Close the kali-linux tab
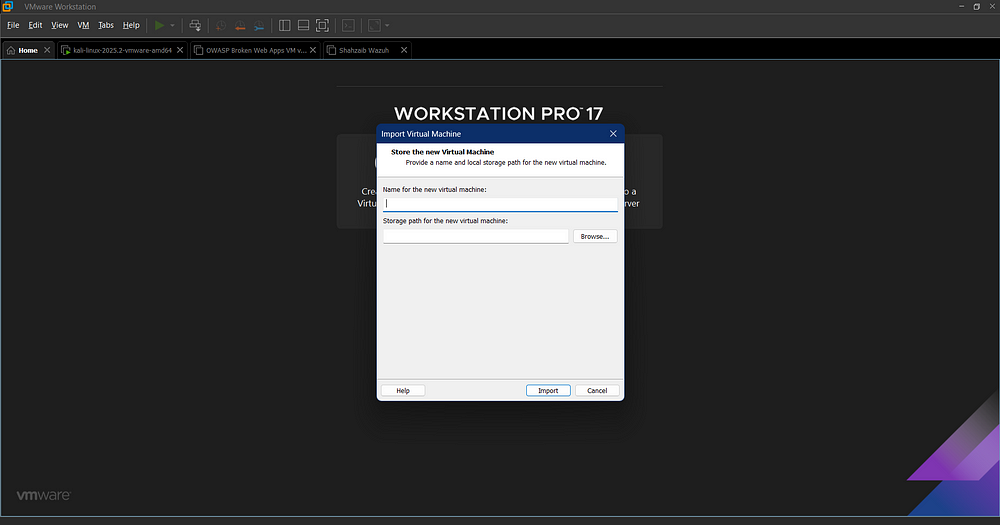Screen dimensions: 1000x525 [180, 50]
